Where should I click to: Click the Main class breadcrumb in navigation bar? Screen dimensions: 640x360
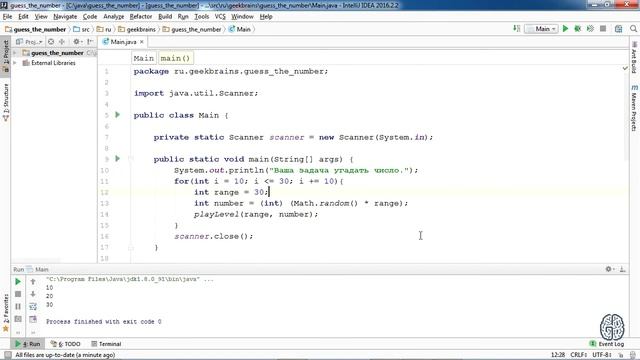pyautogui.click(x=240, y=29)
